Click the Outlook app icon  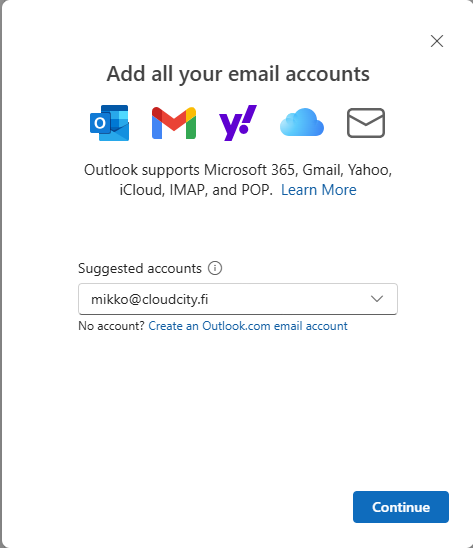[109, 123]
